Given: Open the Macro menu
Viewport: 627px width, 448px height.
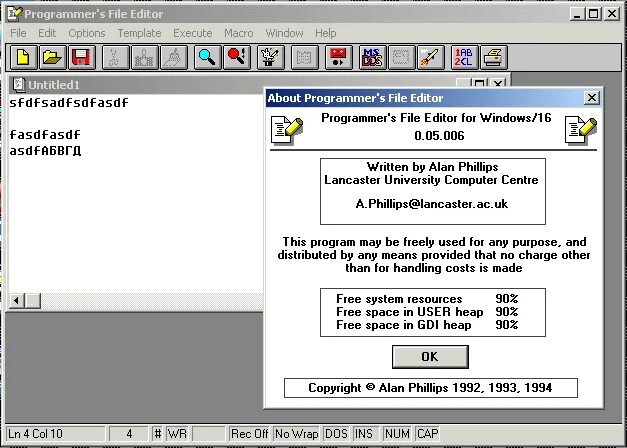Looking at the screenshot, I should [x=238, y=33].
